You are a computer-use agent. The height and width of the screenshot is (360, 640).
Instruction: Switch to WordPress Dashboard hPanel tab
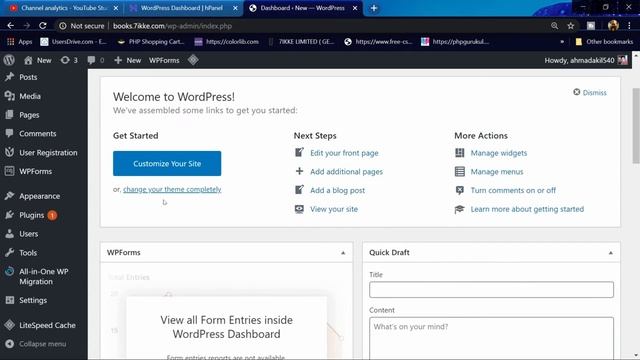182,8
